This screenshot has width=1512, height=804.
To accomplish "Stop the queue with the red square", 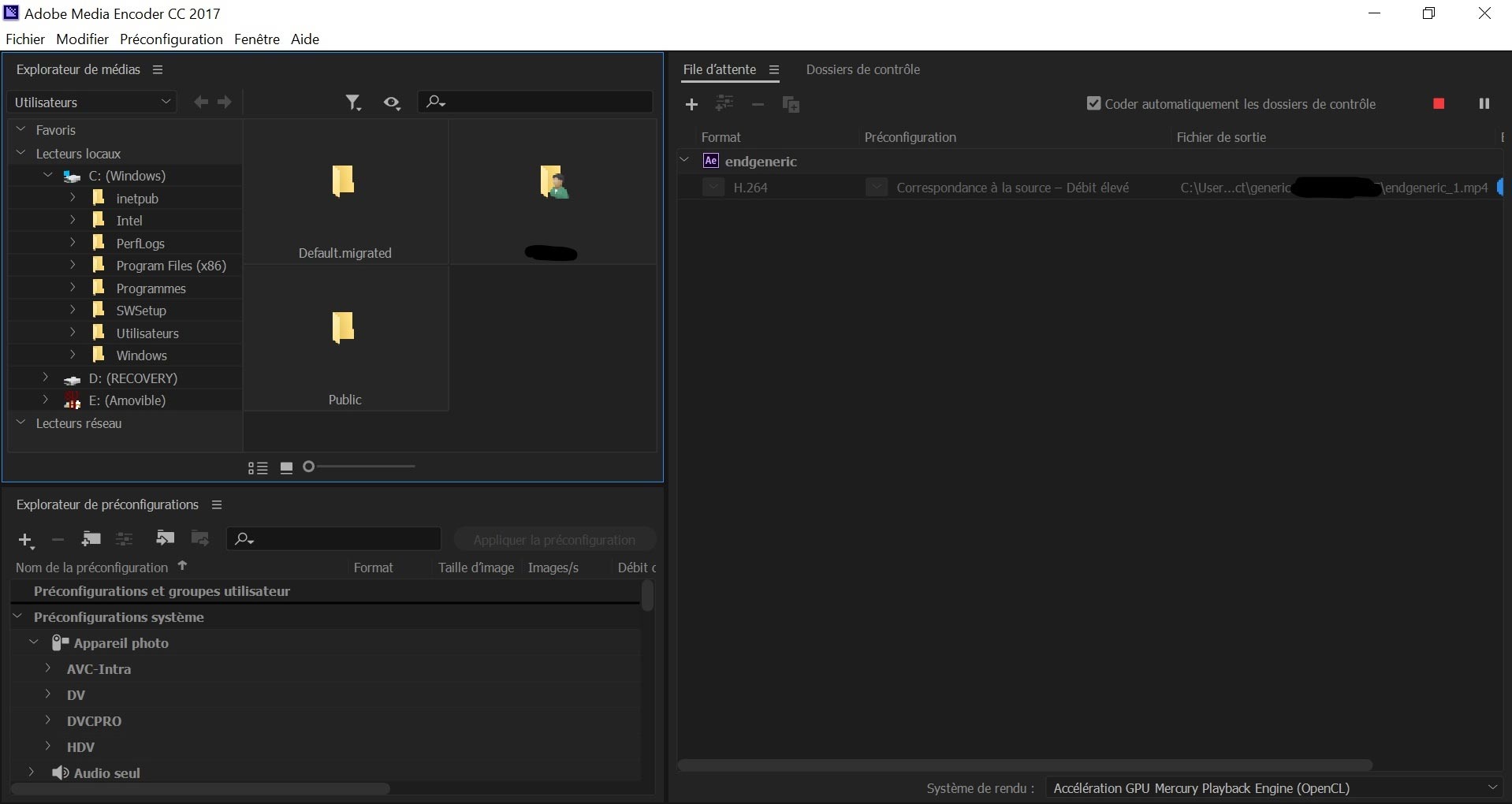I will click(x=1439, y=103).
